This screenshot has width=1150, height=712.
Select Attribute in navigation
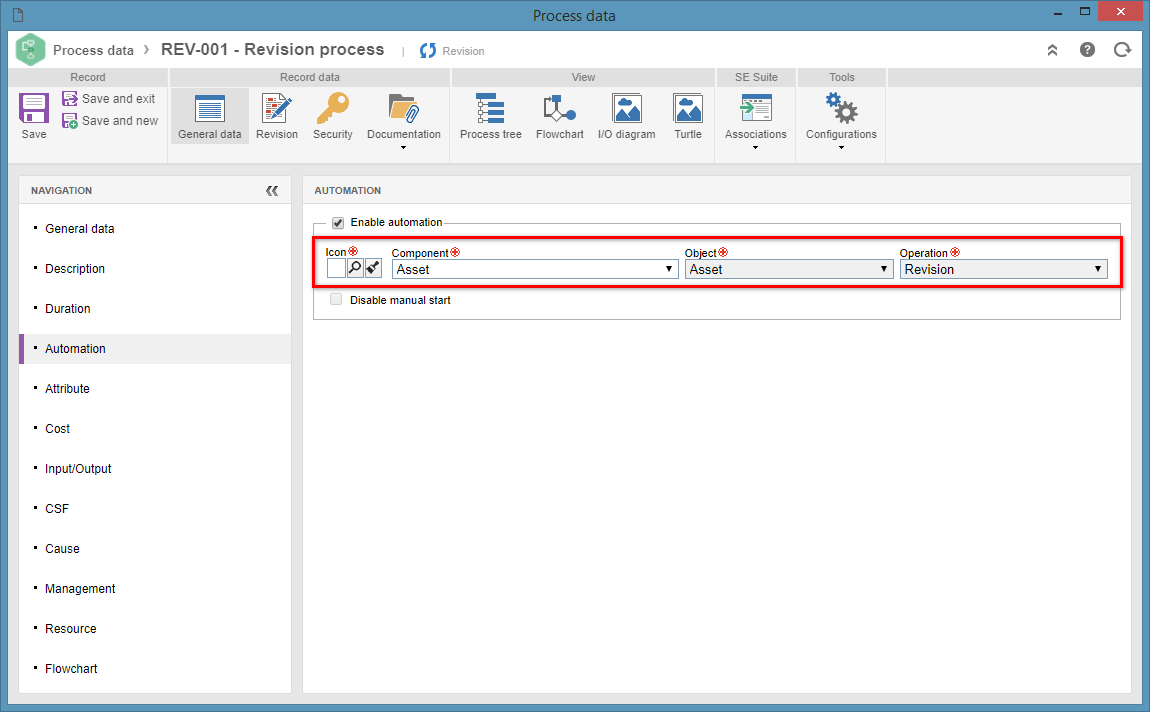pos(67,389)
